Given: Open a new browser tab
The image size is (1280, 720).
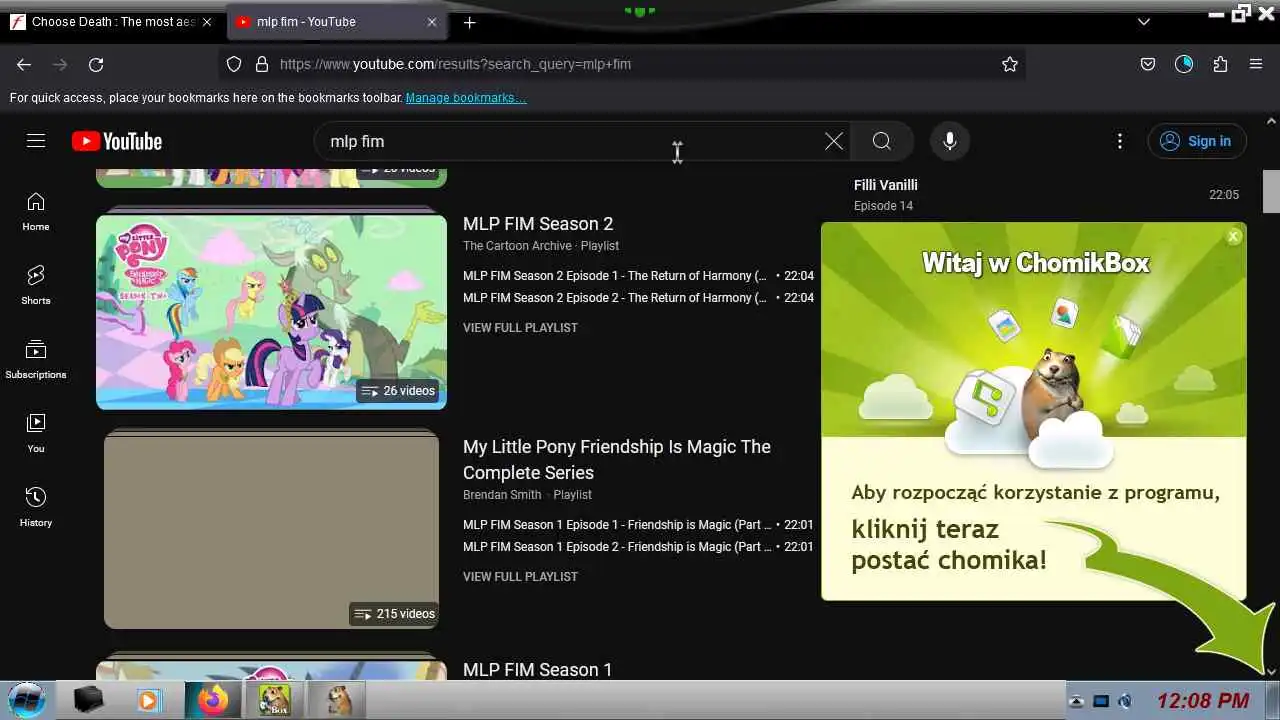Looking at the screenshot, I should 469,22.
